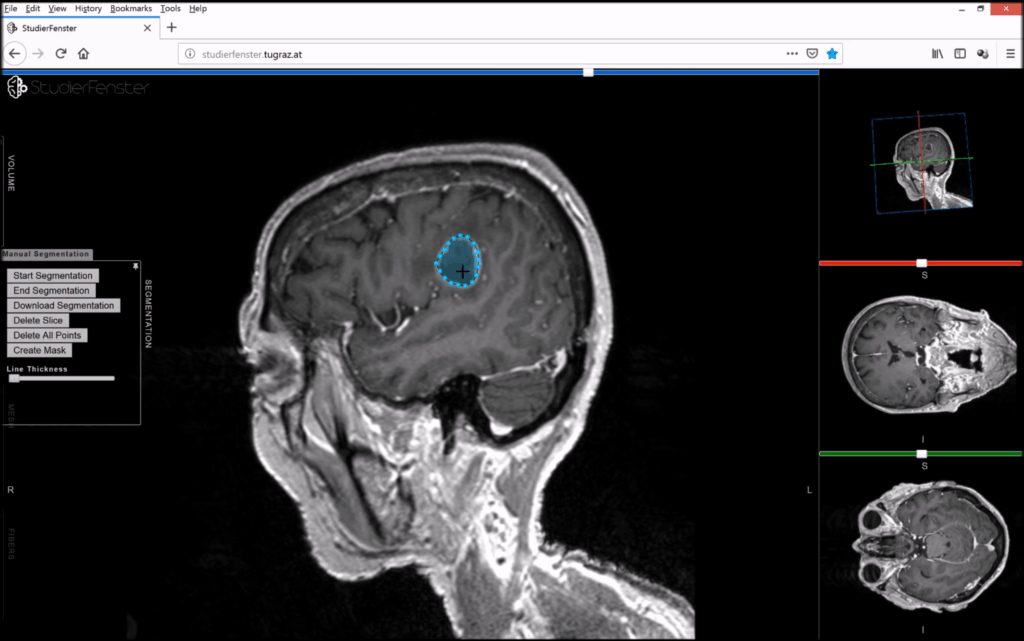This screenshot has width=1024, height=641.
Task: Expand the VOLUME side panel tab
Action: (11, 174)
